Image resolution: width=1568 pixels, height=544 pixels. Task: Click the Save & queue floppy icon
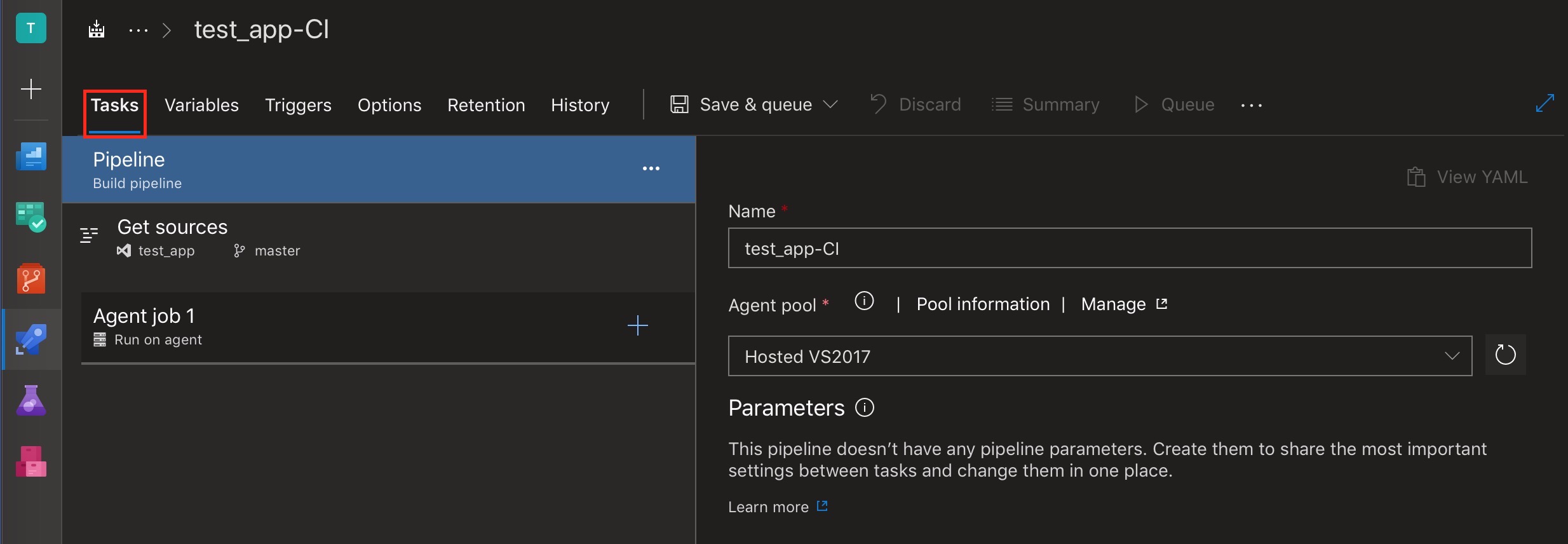coord(679,104)
